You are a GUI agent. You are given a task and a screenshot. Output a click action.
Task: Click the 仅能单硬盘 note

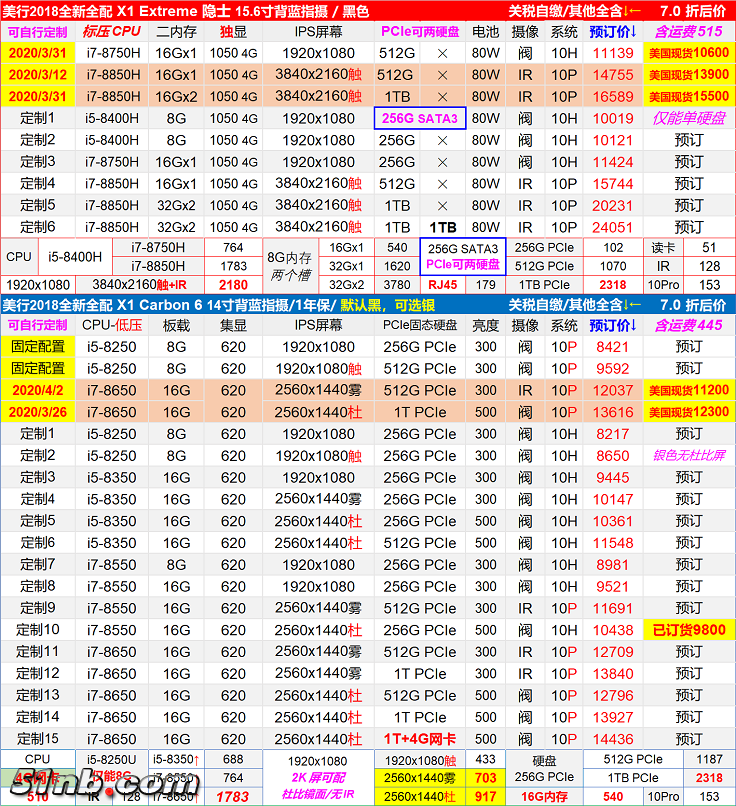689,118
